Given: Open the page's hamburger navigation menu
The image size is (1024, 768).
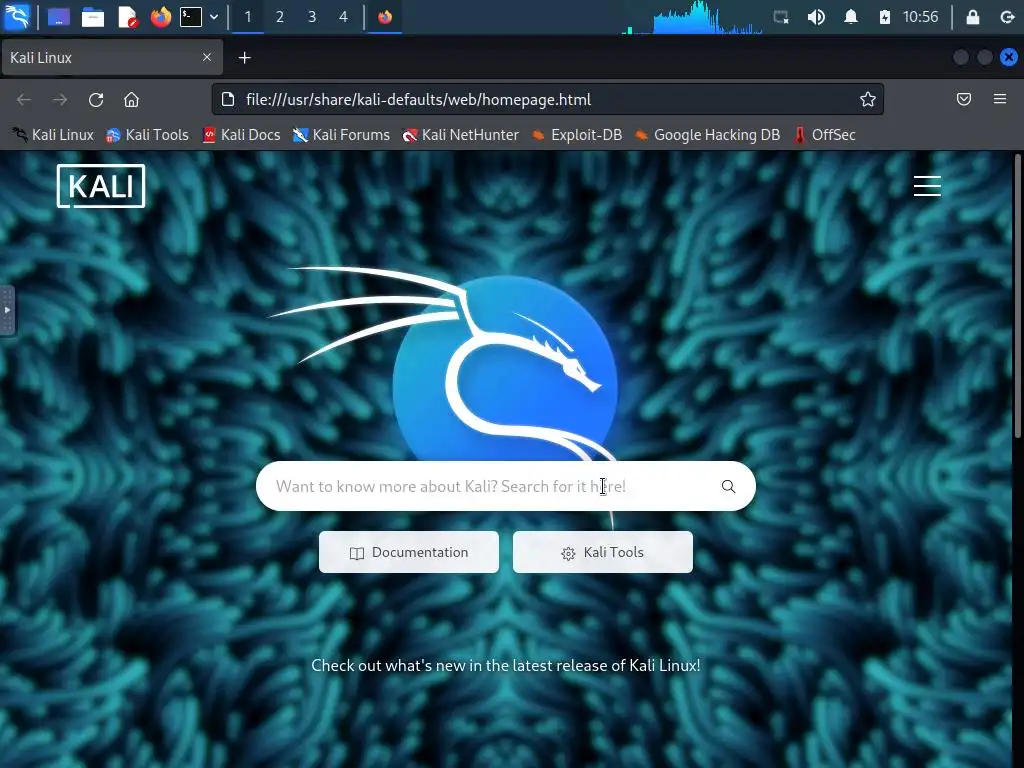Looking at the screenshot, I should pyautogui.click(x=927, y=186).
